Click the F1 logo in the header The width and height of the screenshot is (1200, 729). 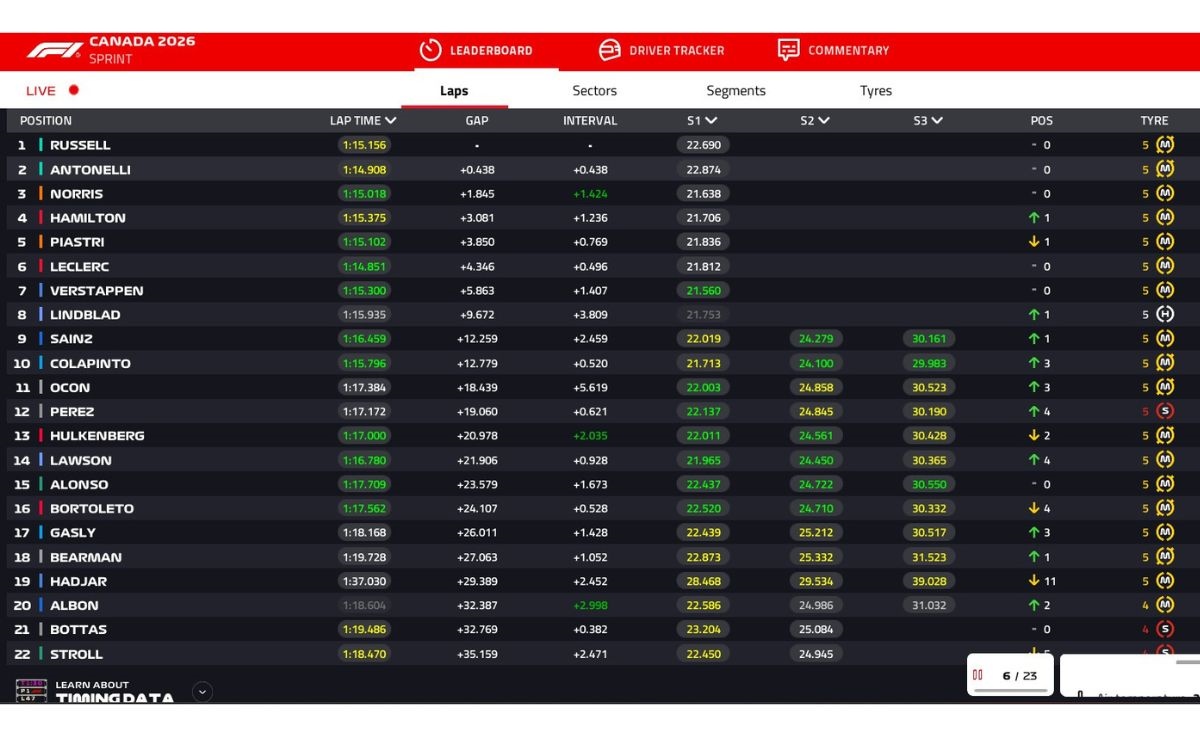pyautogui.click(x=54, y=50)
